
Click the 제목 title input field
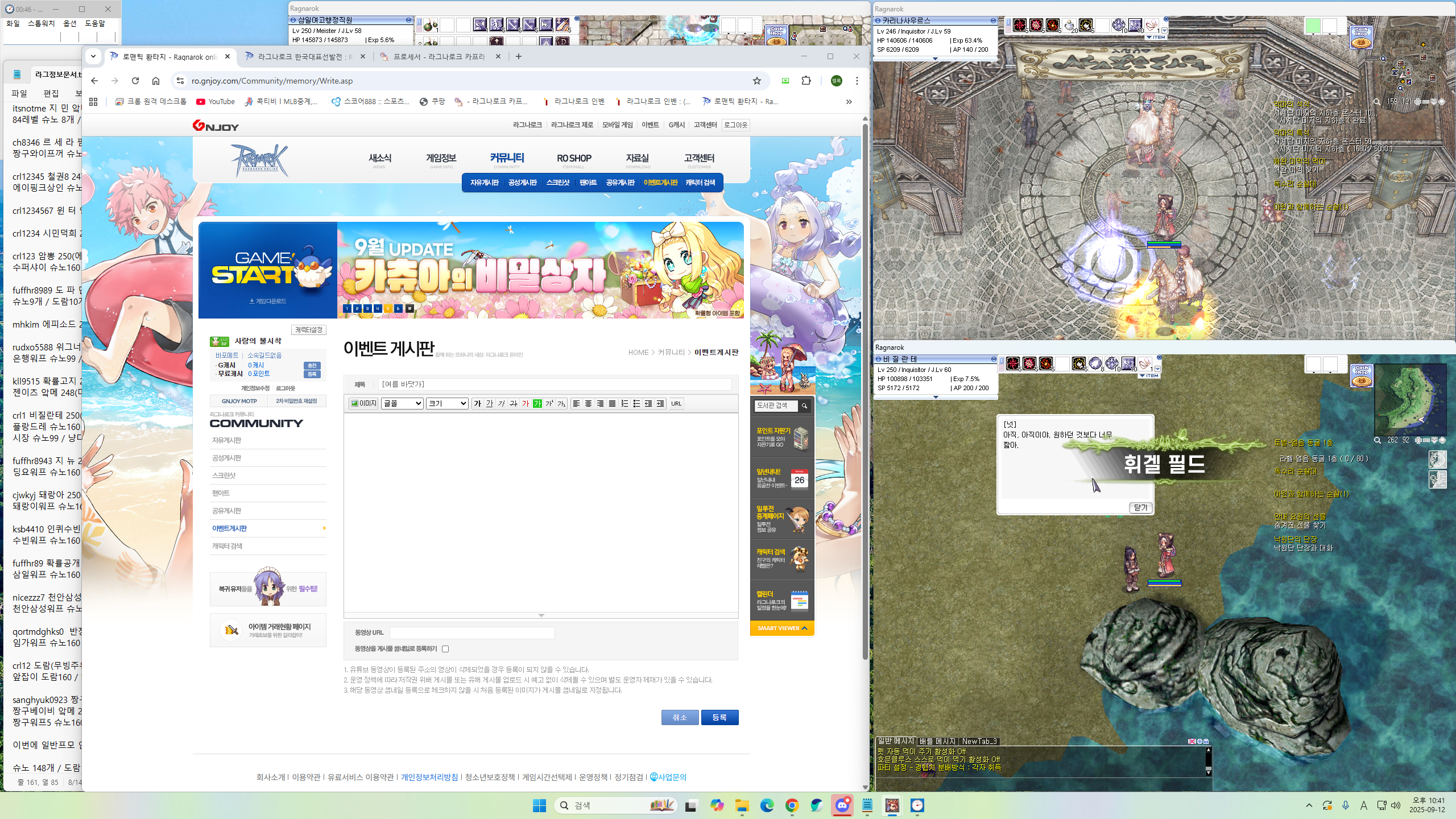pyautogui.click(x=555, y=384)
